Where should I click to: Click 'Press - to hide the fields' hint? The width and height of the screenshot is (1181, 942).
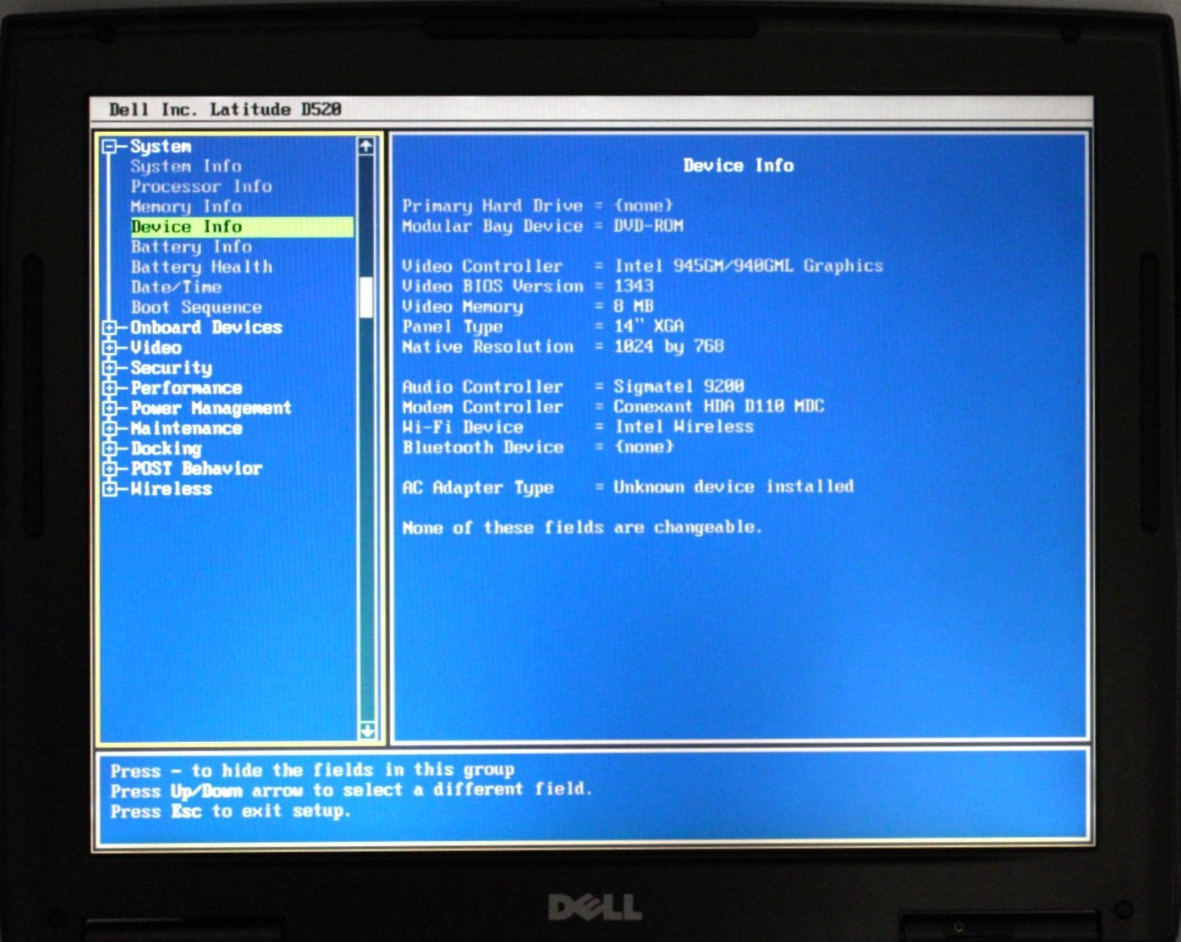coord(313,770)
